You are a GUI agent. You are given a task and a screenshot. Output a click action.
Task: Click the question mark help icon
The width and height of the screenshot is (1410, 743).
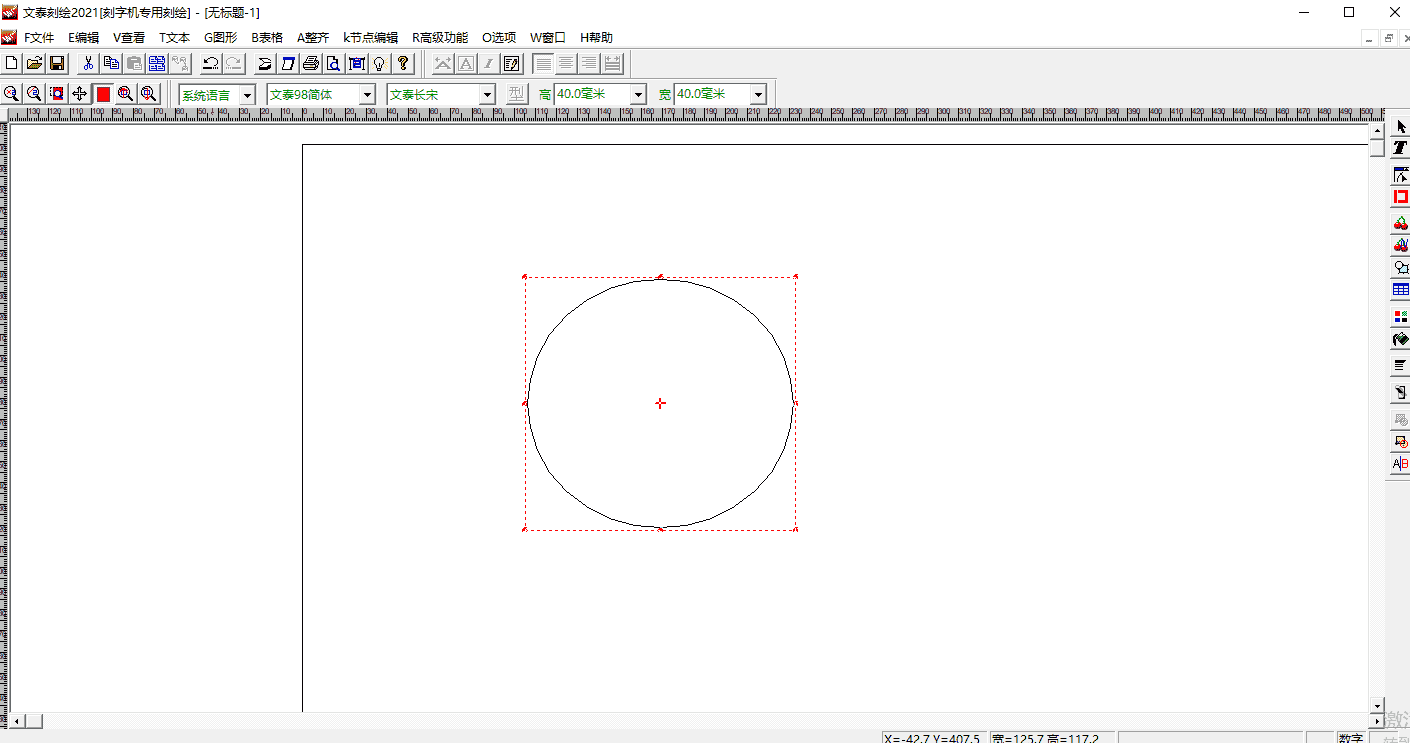403,64
